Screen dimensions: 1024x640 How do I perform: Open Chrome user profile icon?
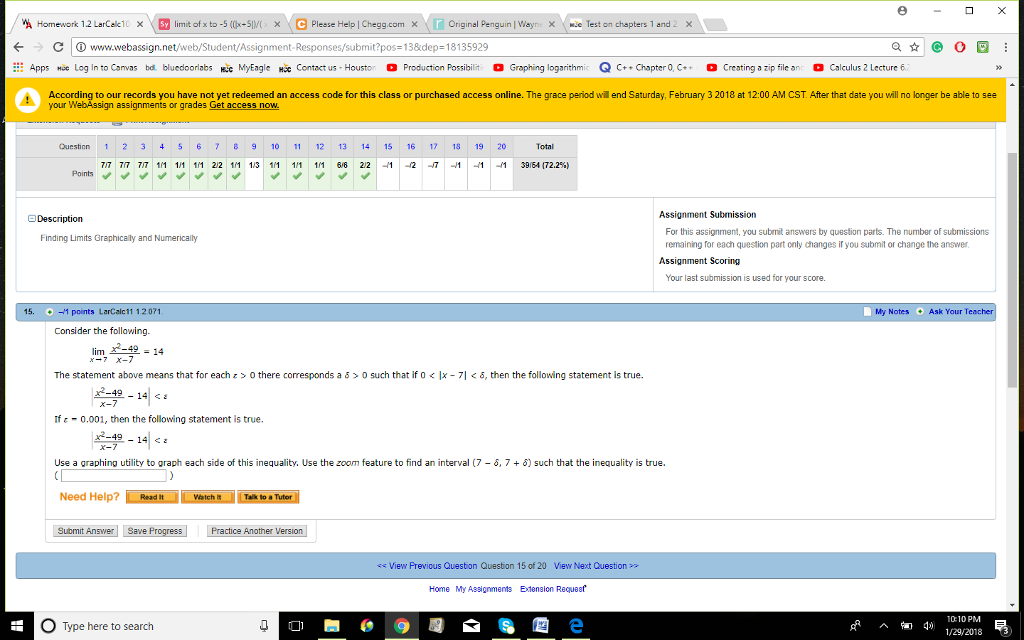(x=903, y=10)
